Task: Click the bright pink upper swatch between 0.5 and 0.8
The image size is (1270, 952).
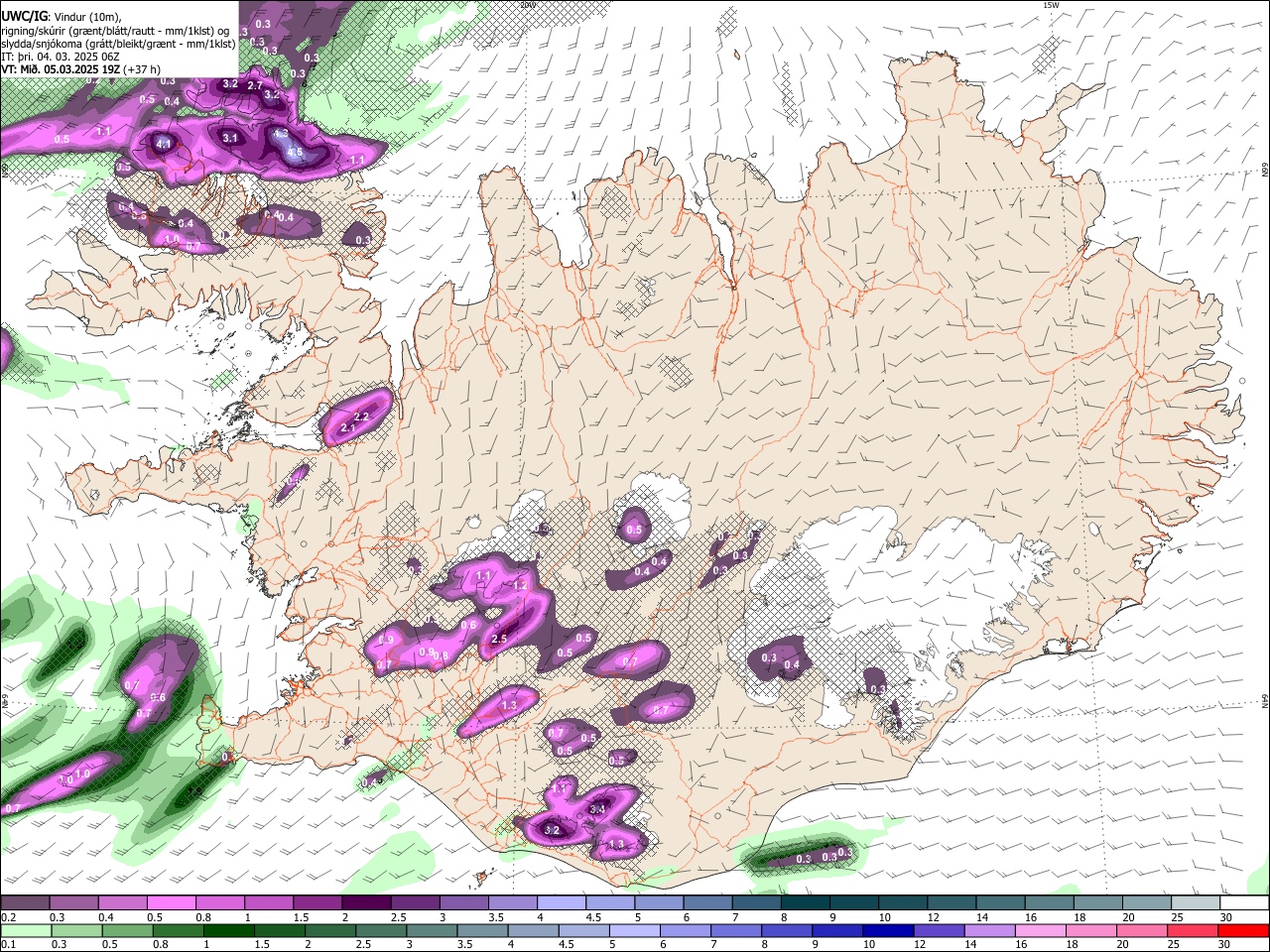Action: (x=171, y=902)
